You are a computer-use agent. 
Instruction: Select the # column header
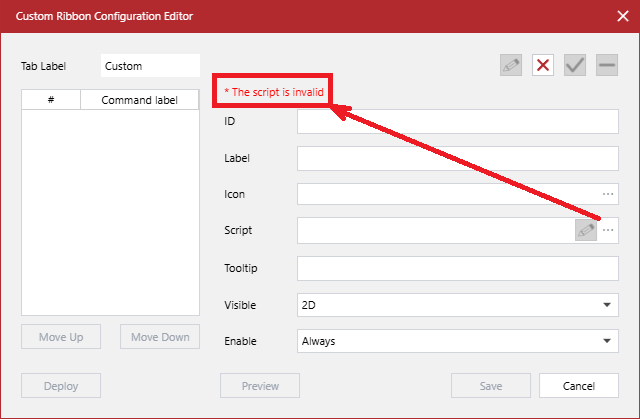click(x=50, y=100)
